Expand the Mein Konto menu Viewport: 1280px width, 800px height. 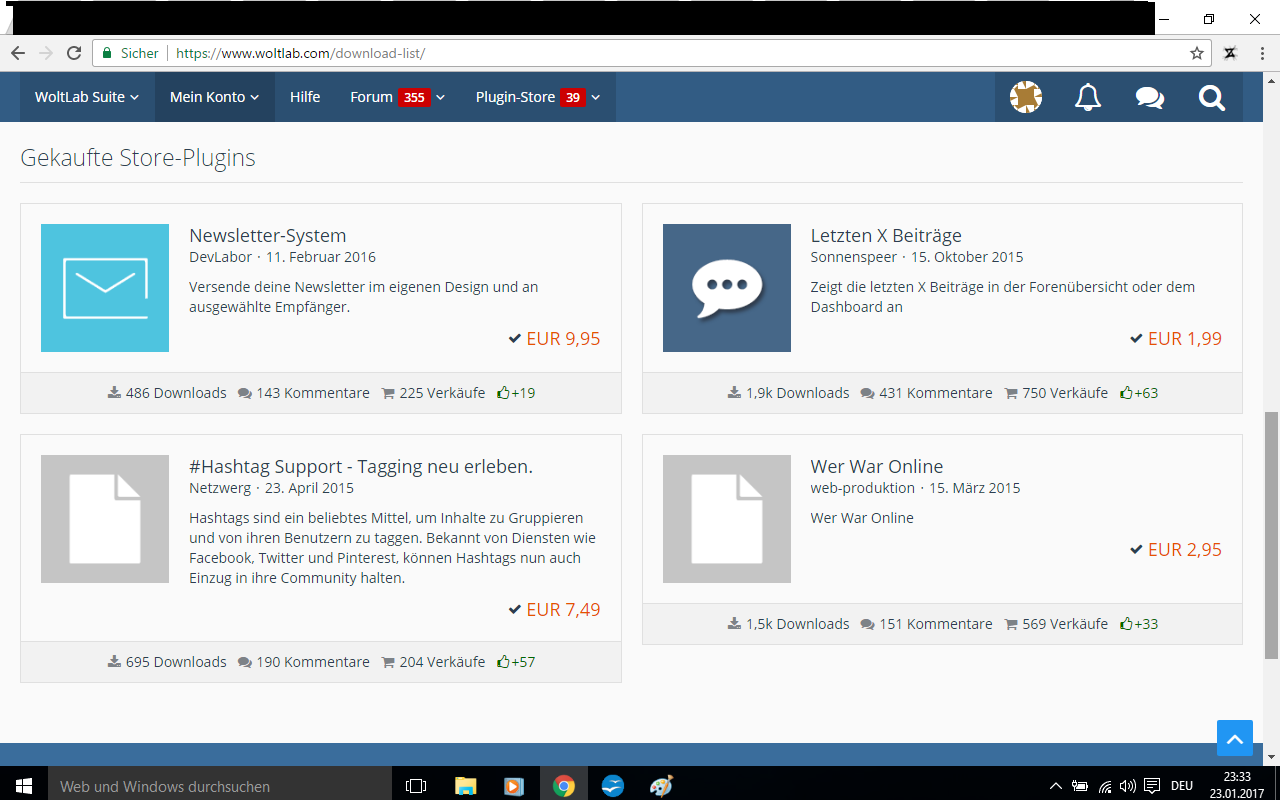(214, 97)
